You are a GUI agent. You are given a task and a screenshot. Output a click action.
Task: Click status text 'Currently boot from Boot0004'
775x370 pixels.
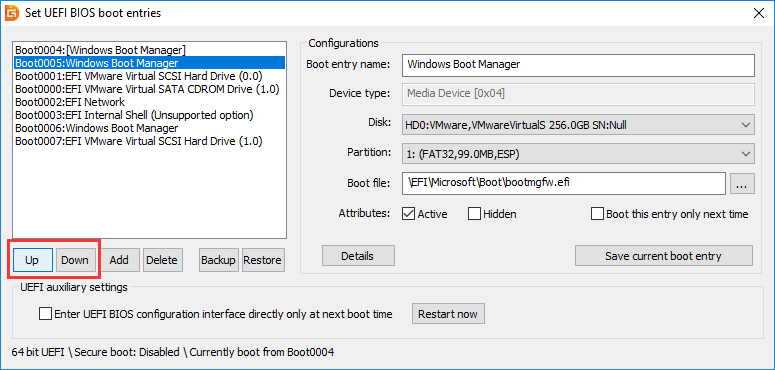[262, 352]
